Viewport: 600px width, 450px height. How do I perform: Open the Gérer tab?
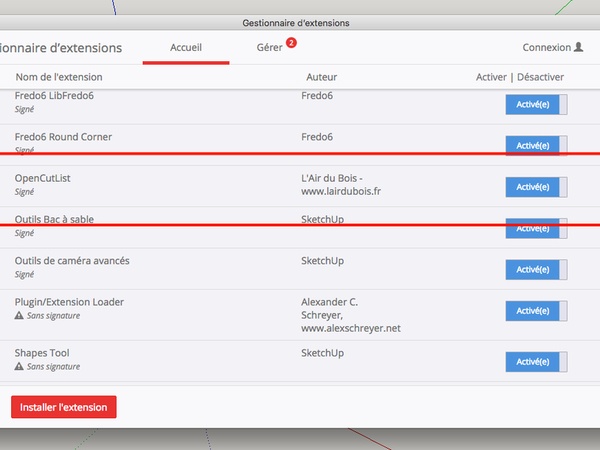[269, 47]
